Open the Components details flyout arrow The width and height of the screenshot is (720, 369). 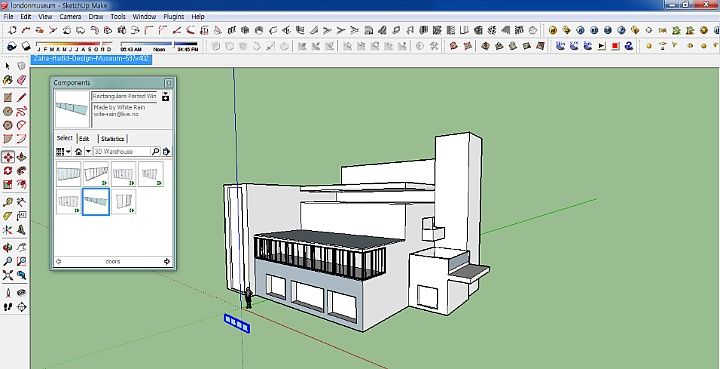(x=166, y=151)
